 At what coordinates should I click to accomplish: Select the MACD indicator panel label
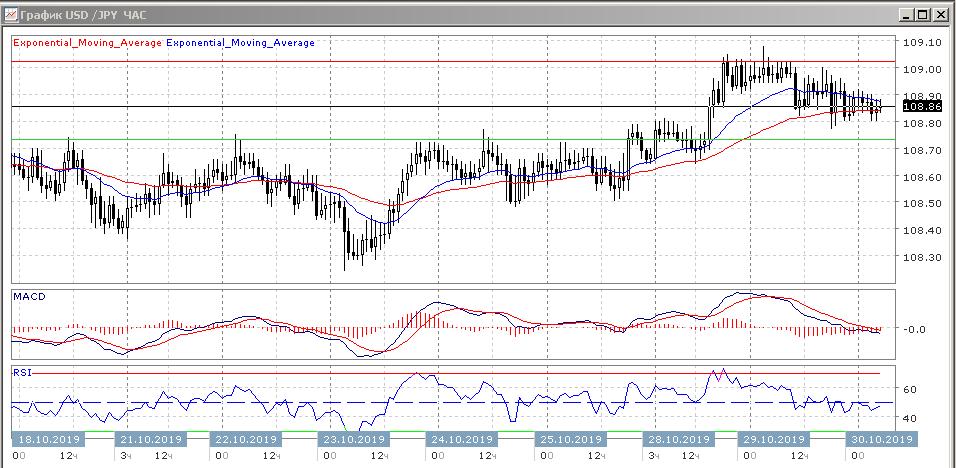click(29, 297)
